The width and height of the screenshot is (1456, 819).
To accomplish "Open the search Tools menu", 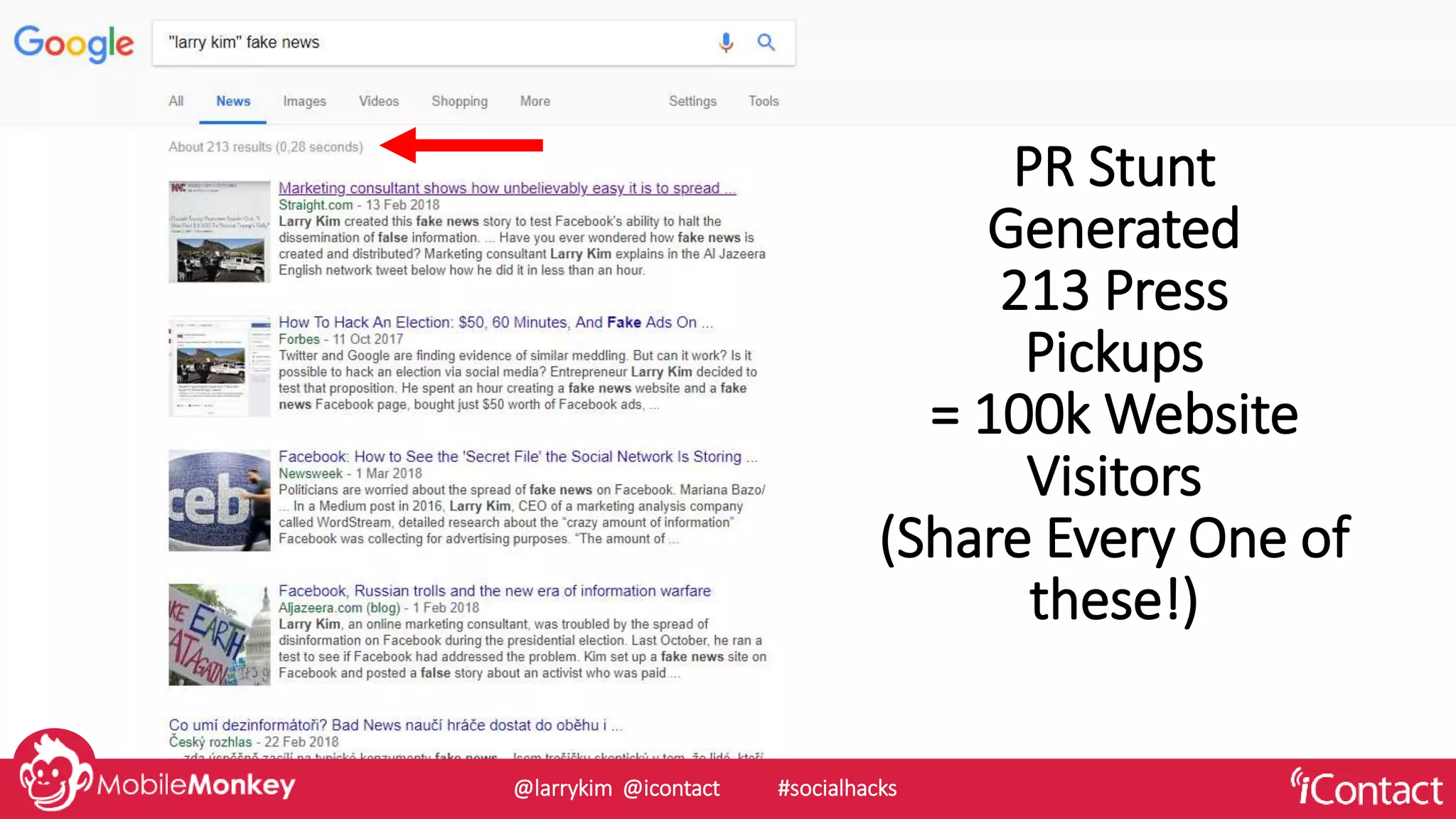I will point(764,101).
